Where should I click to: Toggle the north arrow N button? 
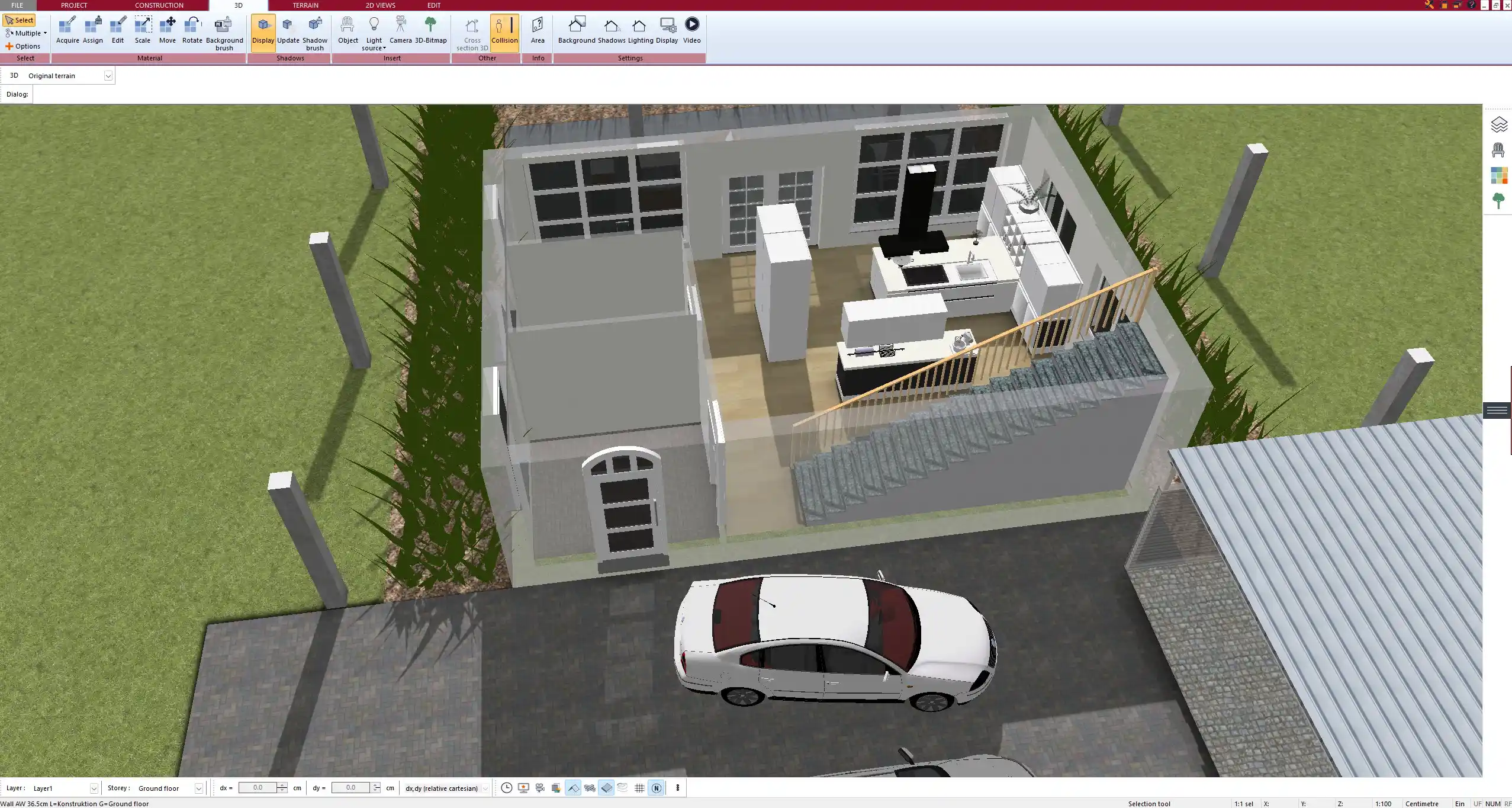pyautogui.click(x=656, y=788)
